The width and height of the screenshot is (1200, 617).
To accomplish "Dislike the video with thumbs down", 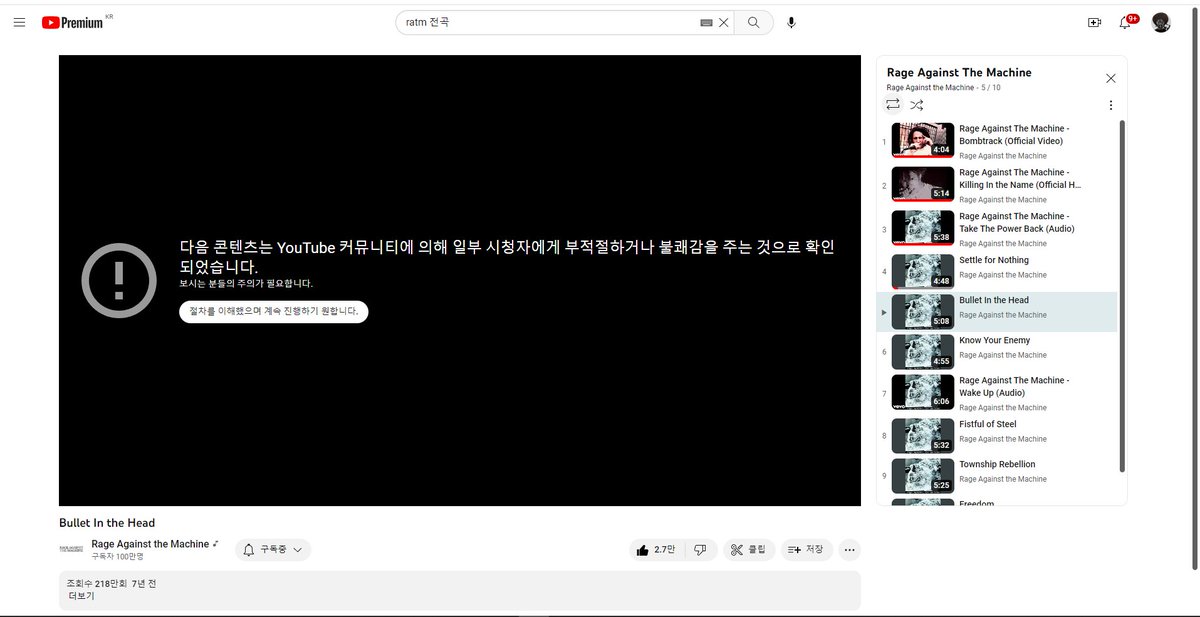I will click(x=700, y=550).
